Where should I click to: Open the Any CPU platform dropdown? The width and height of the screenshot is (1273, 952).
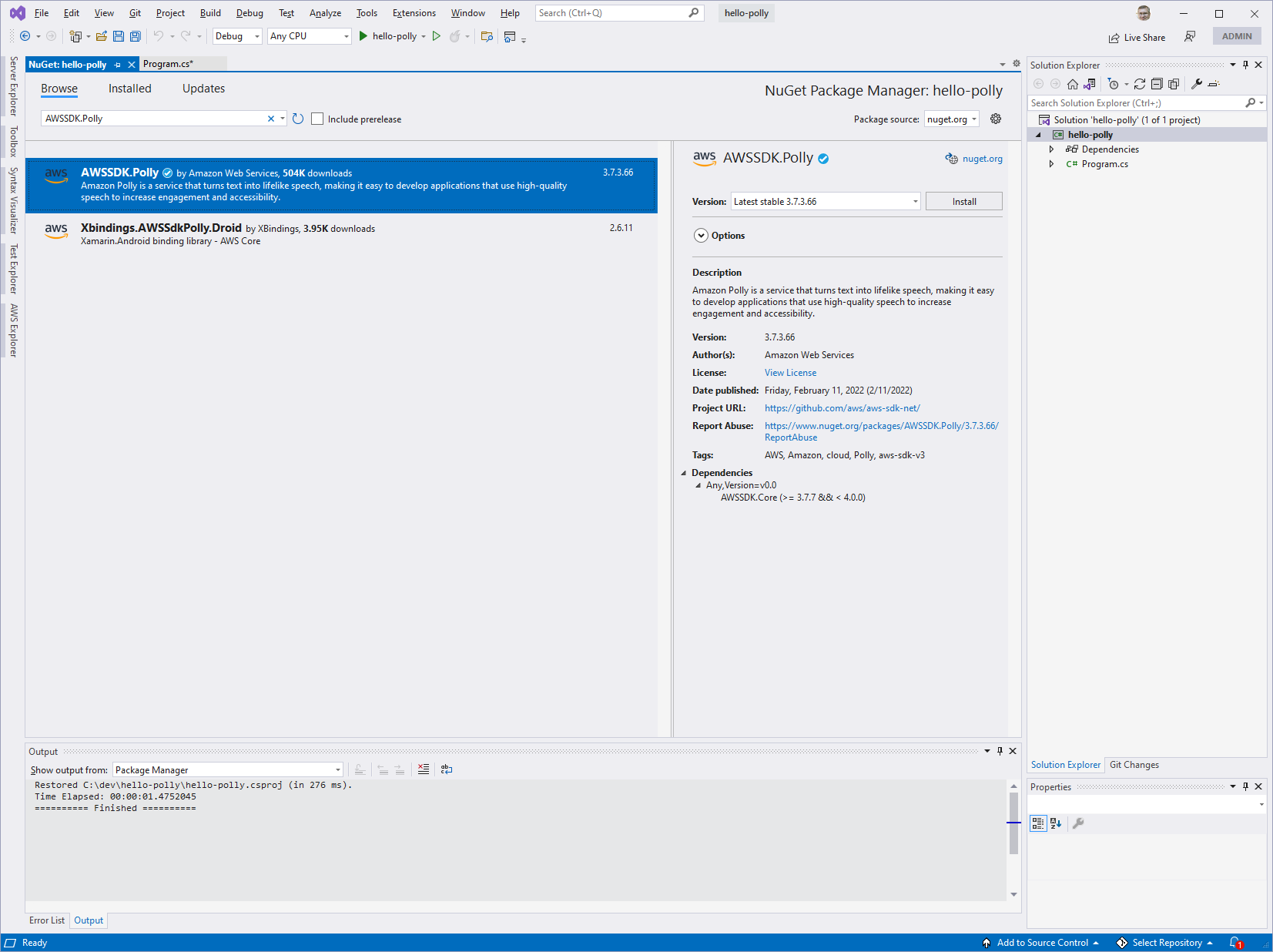[x=310, y=36]
